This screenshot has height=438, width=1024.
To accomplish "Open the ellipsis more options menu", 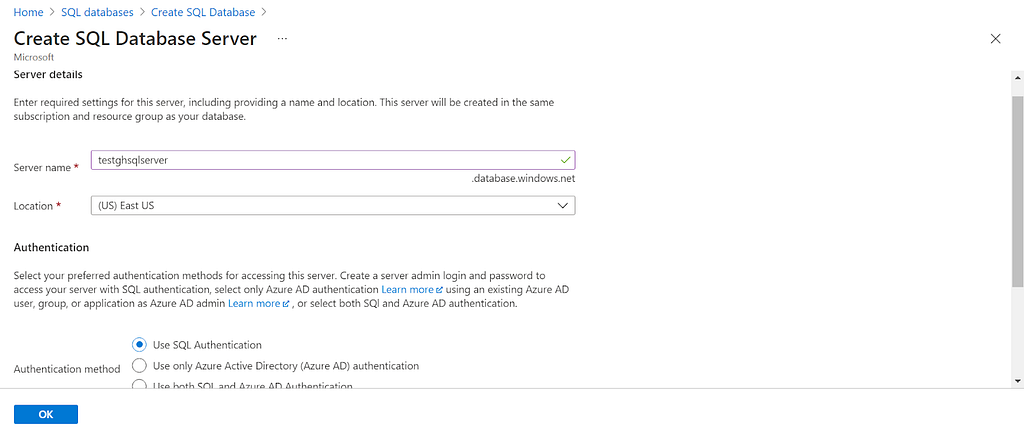I will (282, 39).
